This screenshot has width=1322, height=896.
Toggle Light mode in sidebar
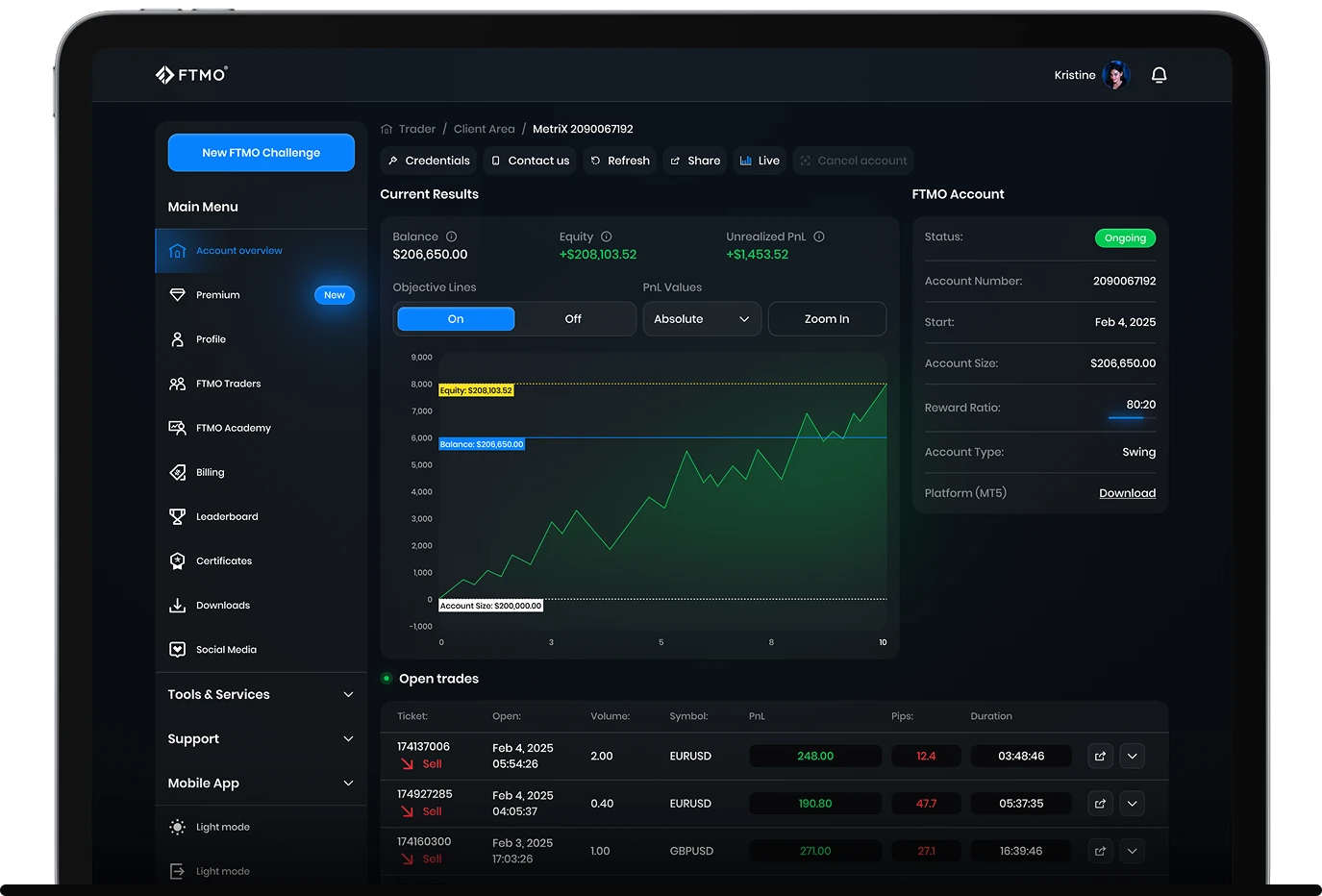(x=222, y=827)
